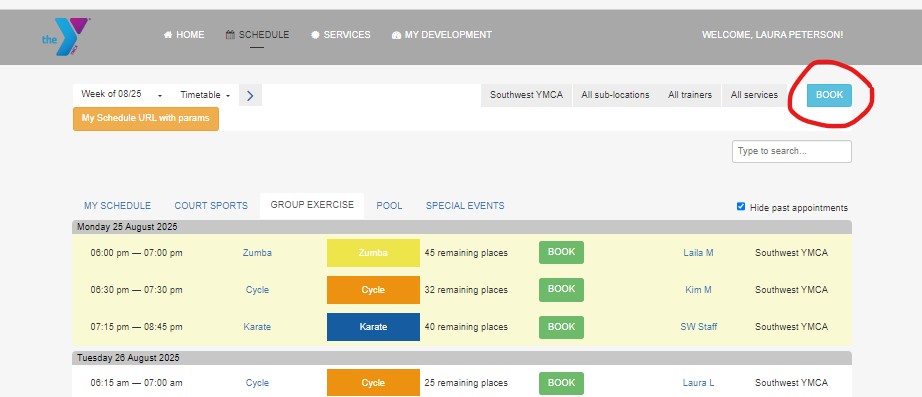Click the home icon beside HOME

[x=168, y=35]
